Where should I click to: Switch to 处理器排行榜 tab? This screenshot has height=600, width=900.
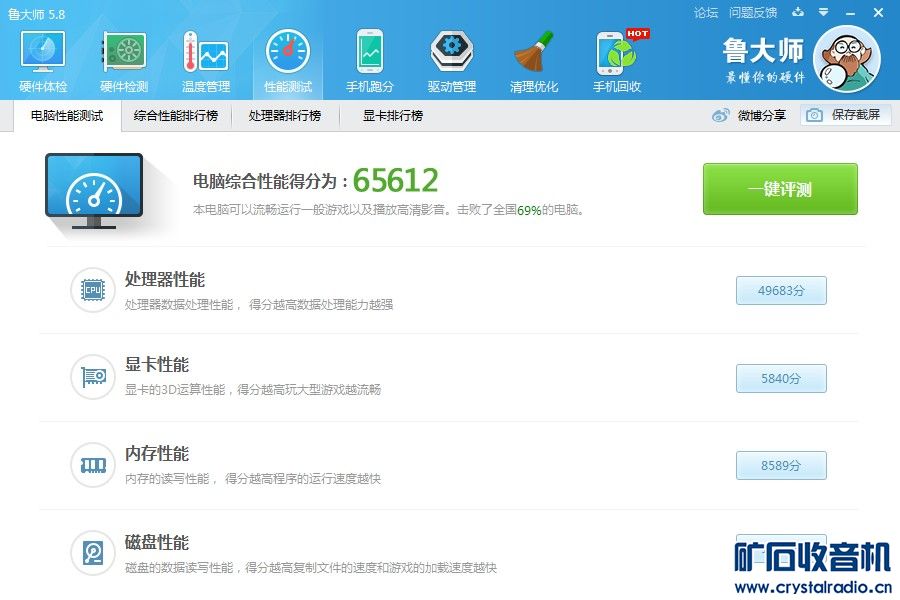(x=285, y=116)
